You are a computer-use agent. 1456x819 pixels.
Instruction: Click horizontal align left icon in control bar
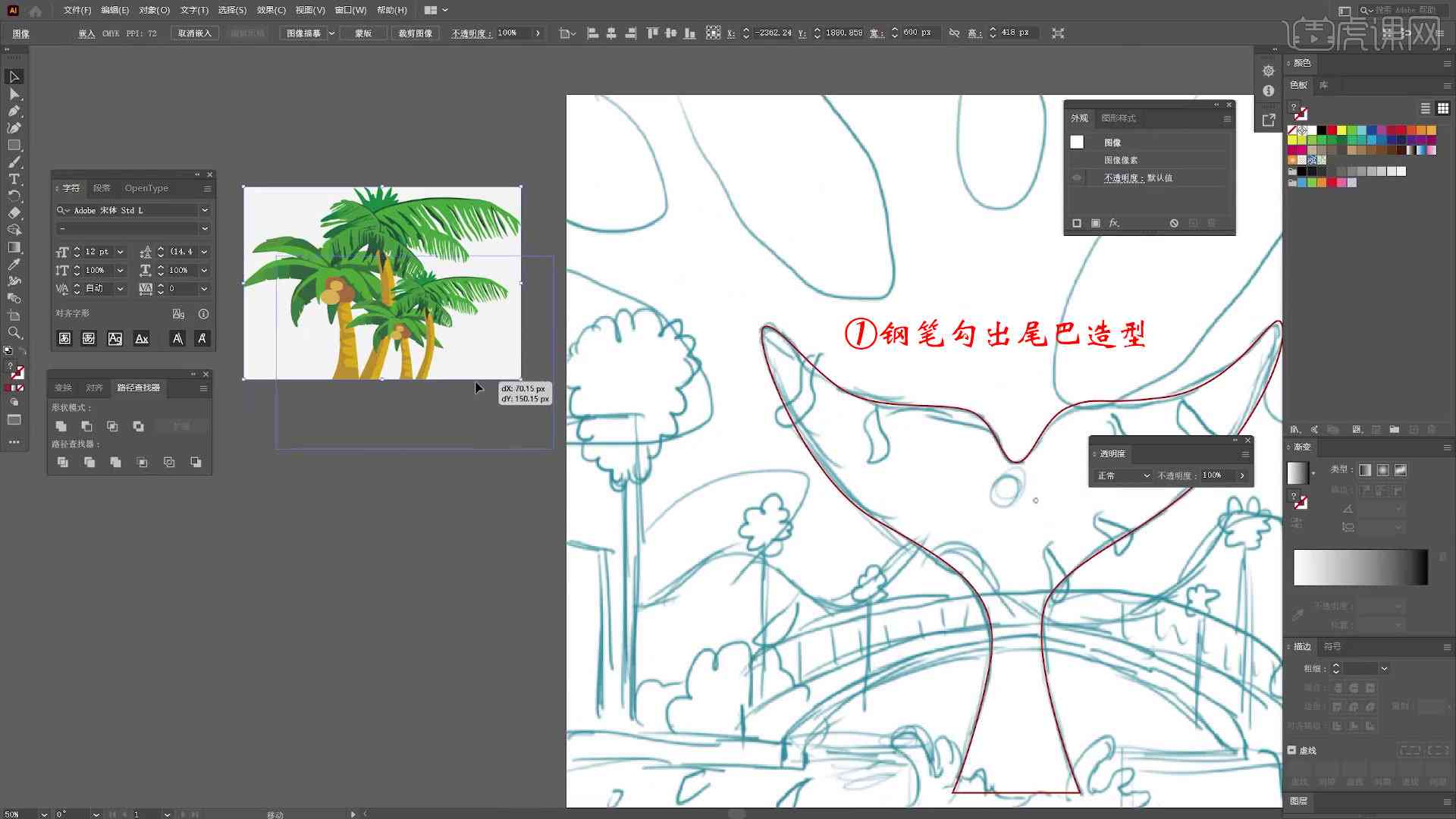coord(593,33)
